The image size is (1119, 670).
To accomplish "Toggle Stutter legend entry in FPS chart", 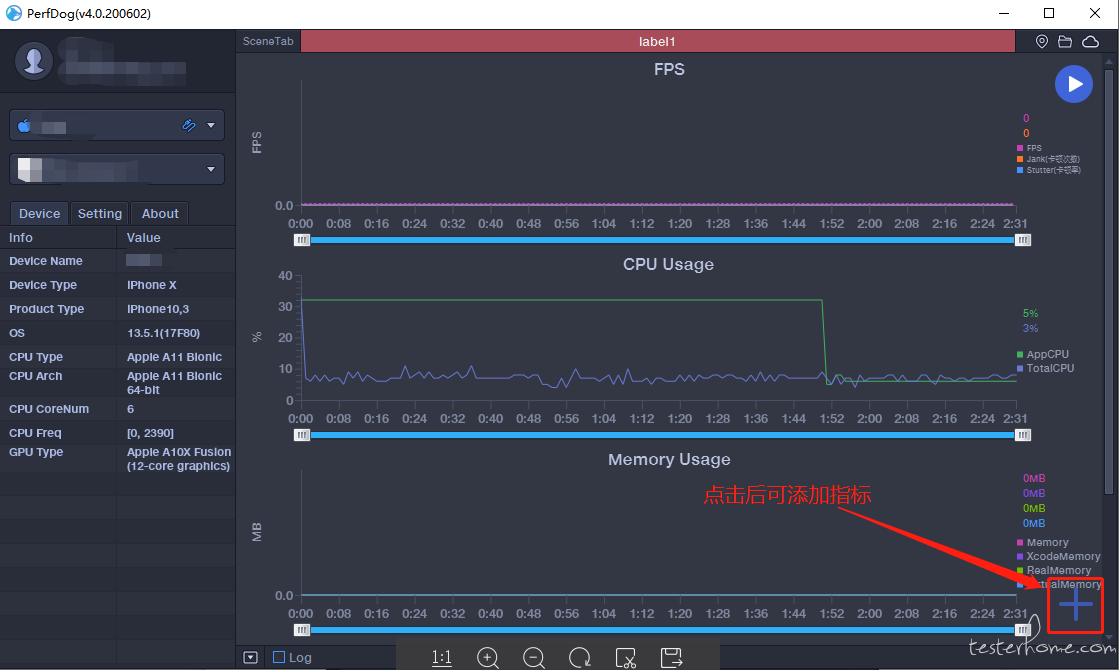I will (x=1048, y=170).
